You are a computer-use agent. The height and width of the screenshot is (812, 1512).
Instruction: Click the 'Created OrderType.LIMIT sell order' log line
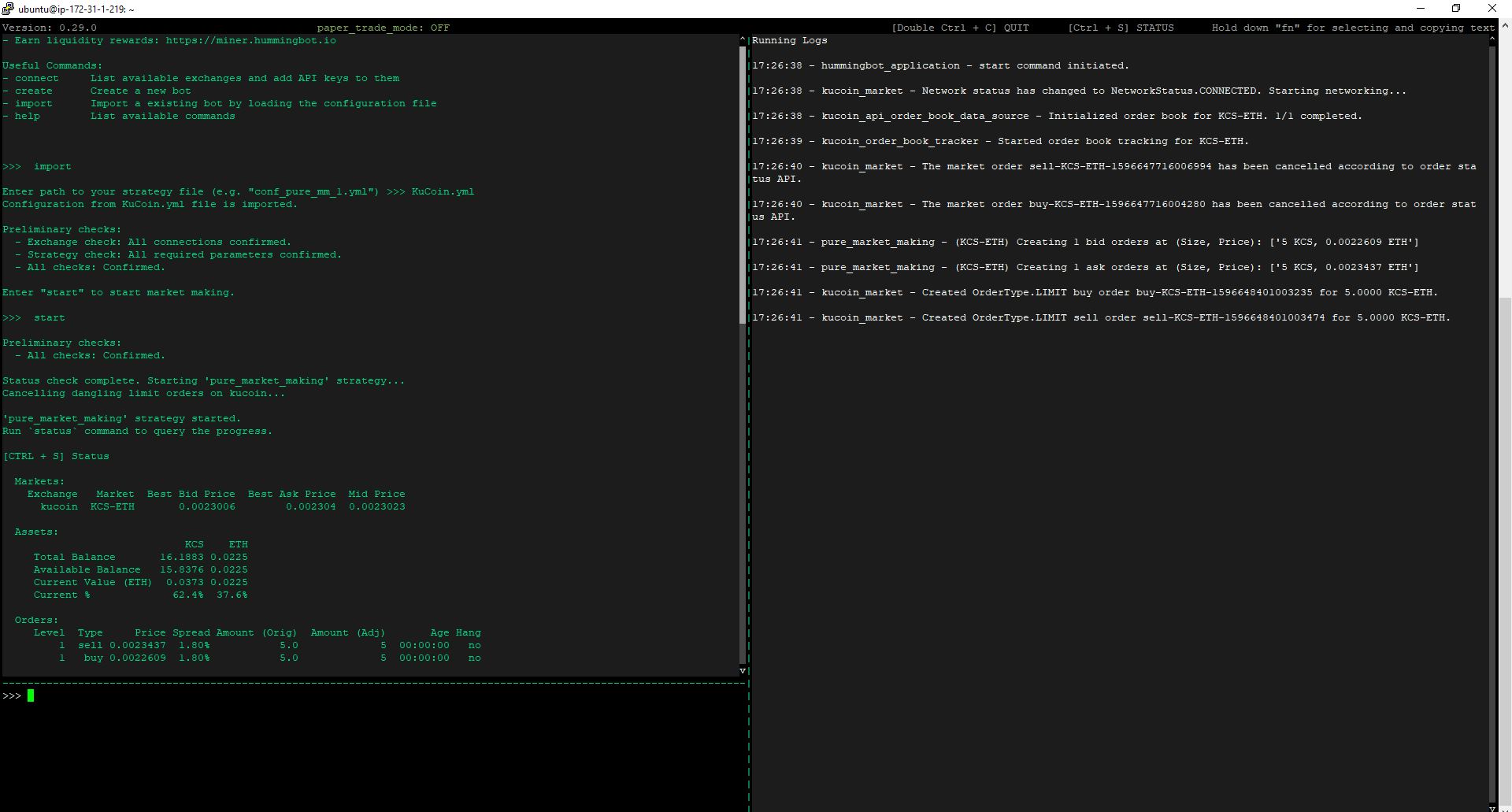point(1101,317)
